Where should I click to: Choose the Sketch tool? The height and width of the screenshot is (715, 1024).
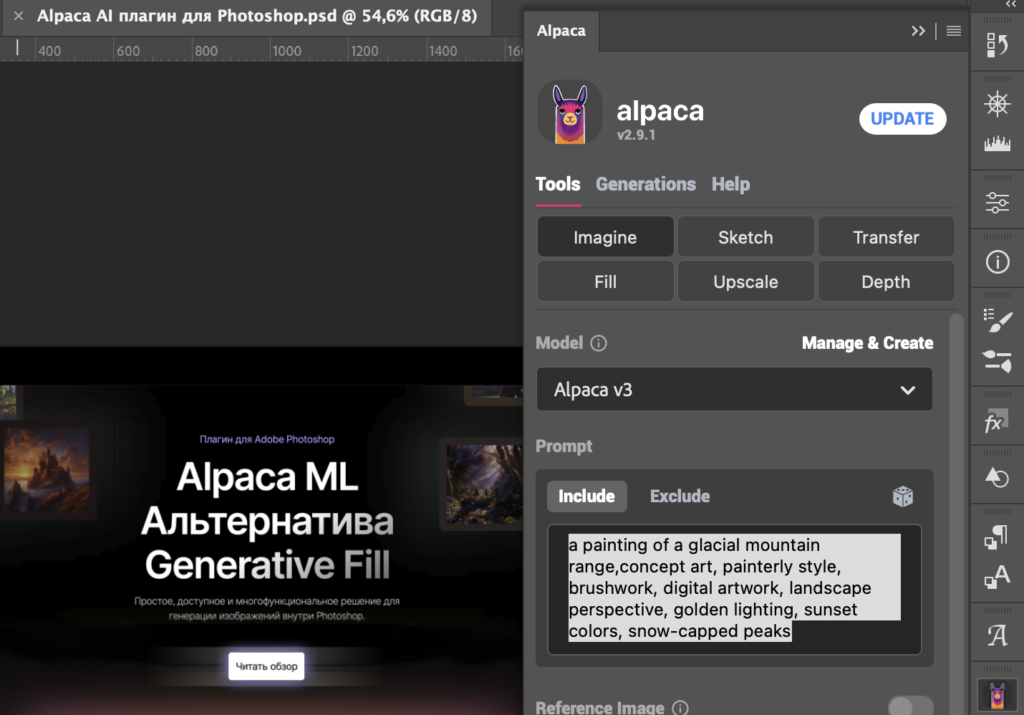[x=746, y=237]
